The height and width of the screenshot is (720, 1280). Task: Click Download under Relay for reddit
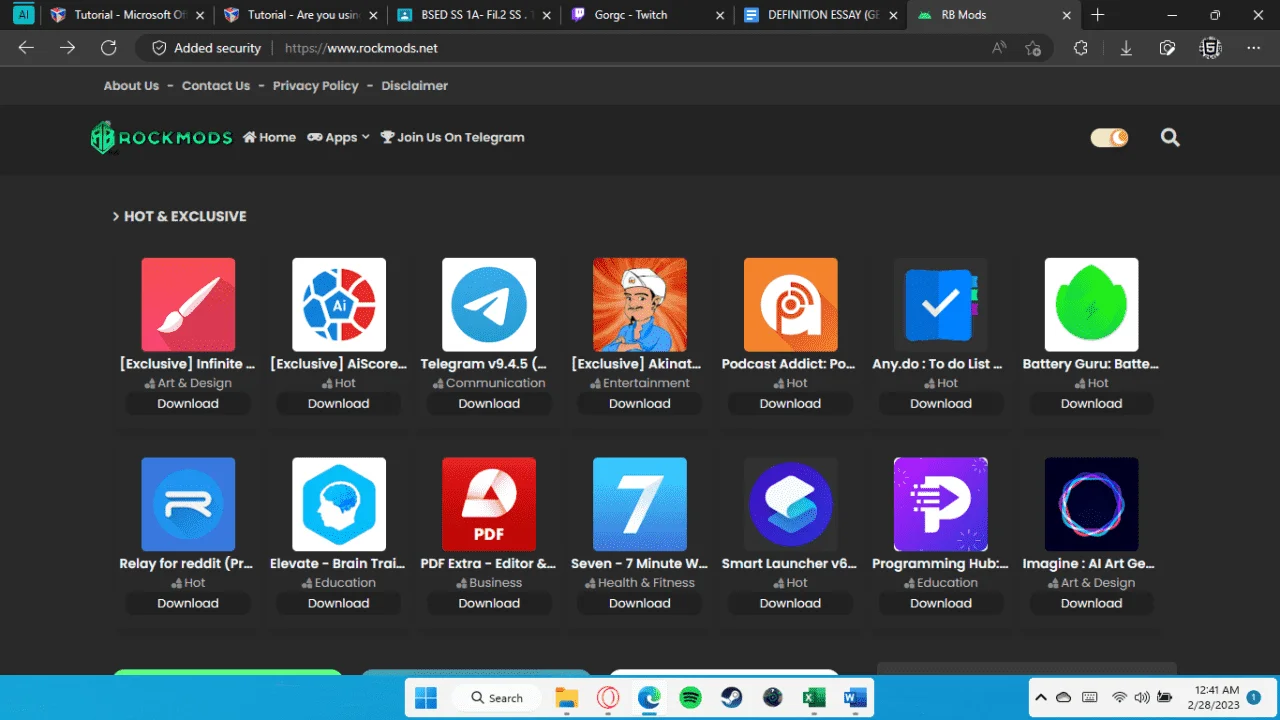(188, 604)
